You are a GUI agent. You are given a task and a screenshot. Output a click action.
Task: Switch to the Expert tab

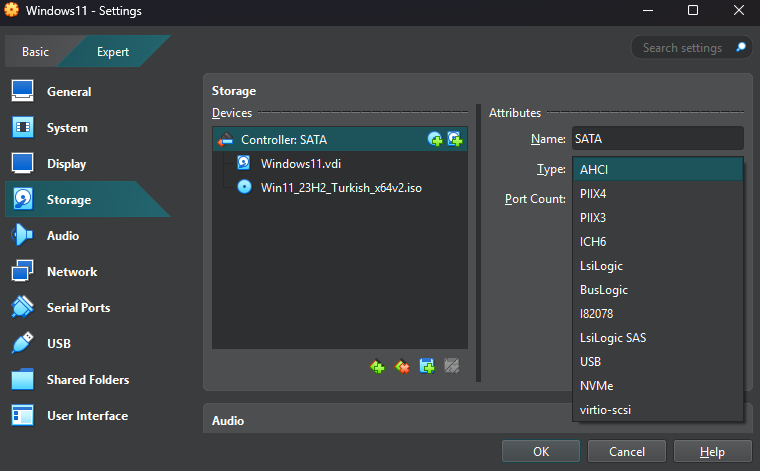[113, 52]
